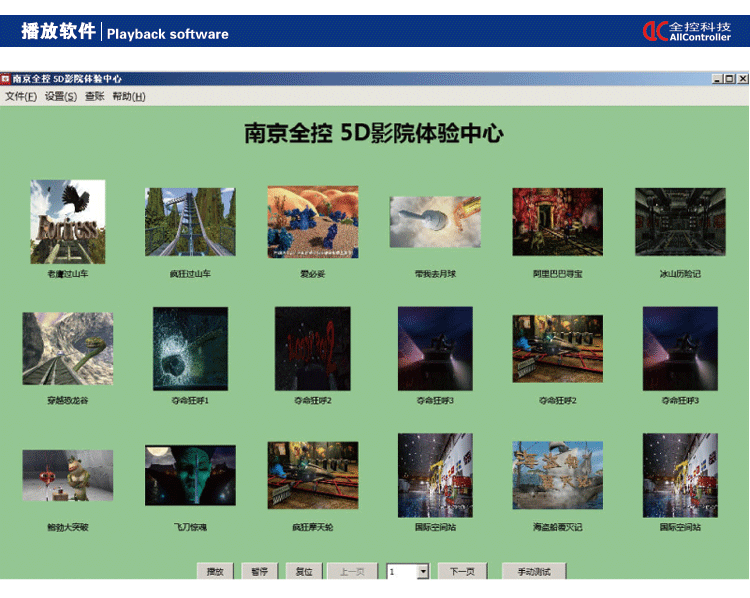Select the 鲍勃大突破 cartoon thumbnail
The height and width of the screenshot is (598, 750).
67,475
